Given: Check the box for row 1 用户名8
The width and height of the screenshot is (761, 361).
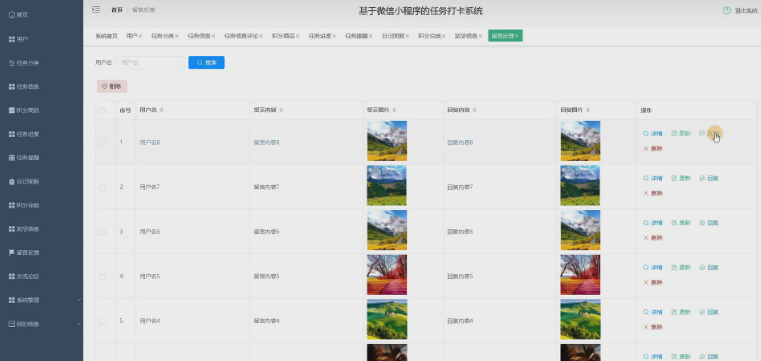Looking at the screenshot, I should pos(102,143).
